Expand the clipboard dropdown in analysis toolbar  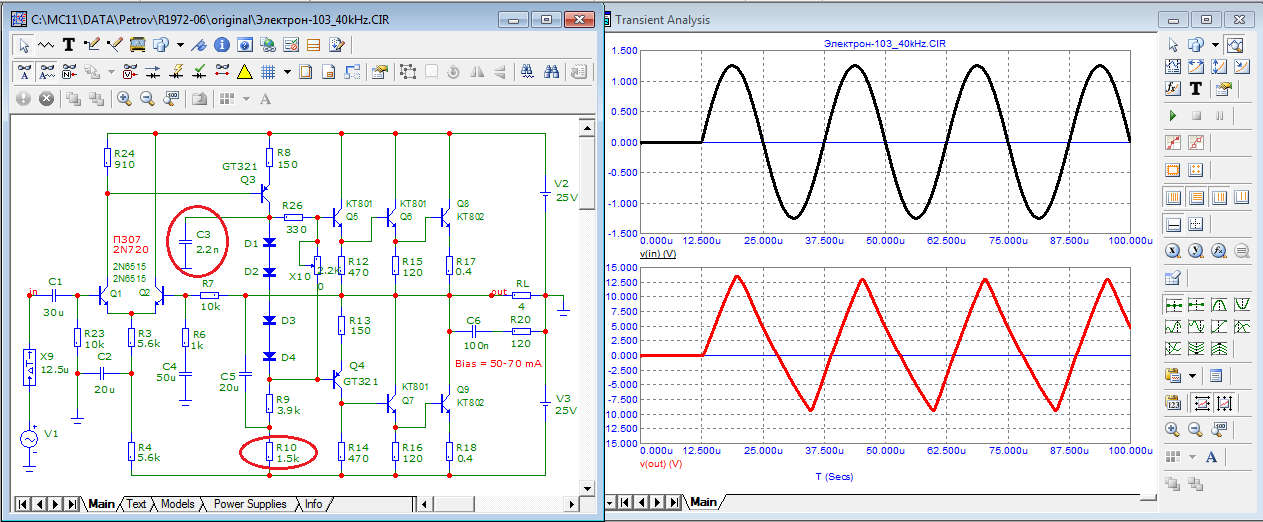click(1192, 376)
